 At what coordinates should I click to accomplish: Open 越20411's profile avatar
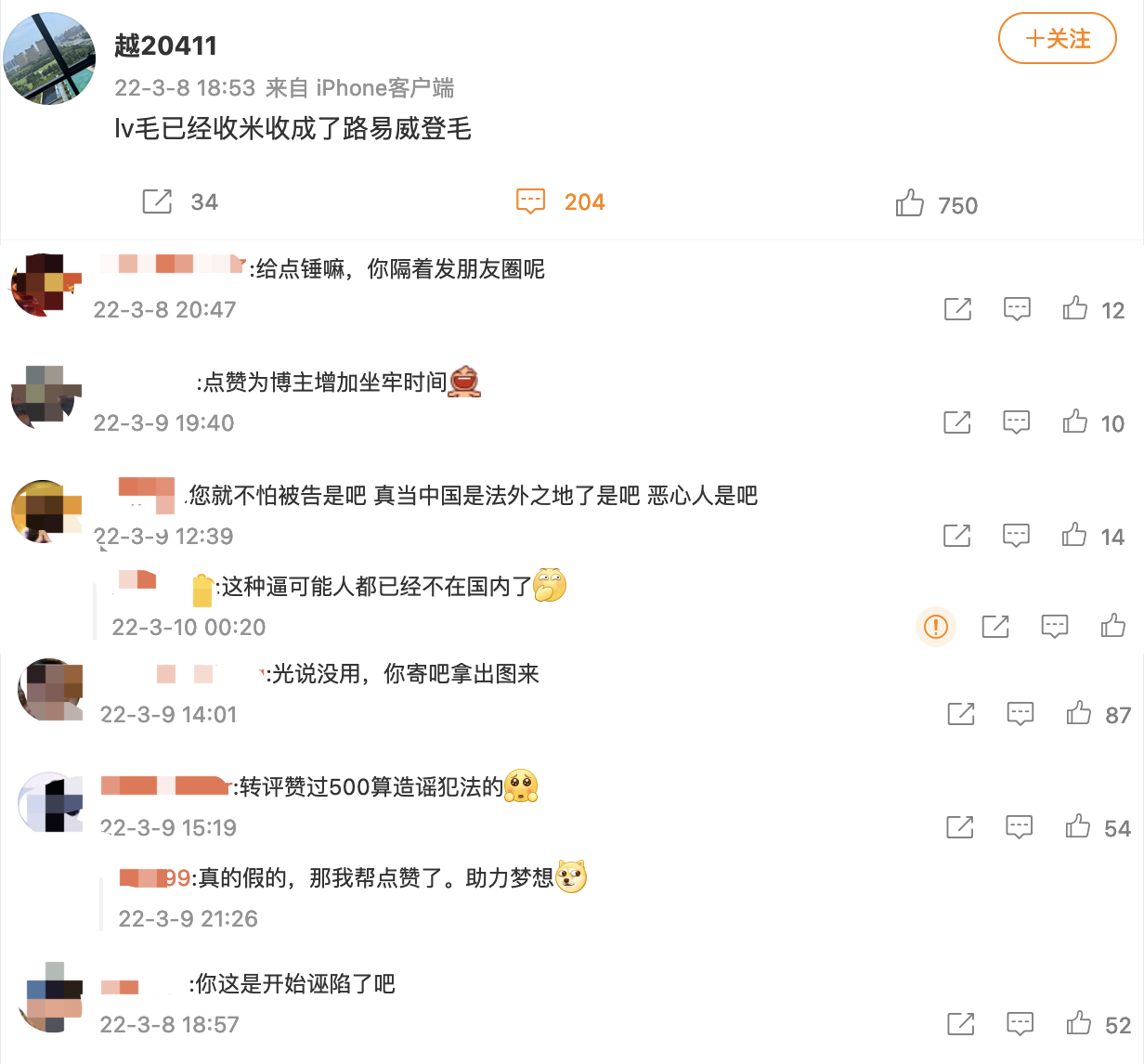pyautogui.click(x=50, y=58)
